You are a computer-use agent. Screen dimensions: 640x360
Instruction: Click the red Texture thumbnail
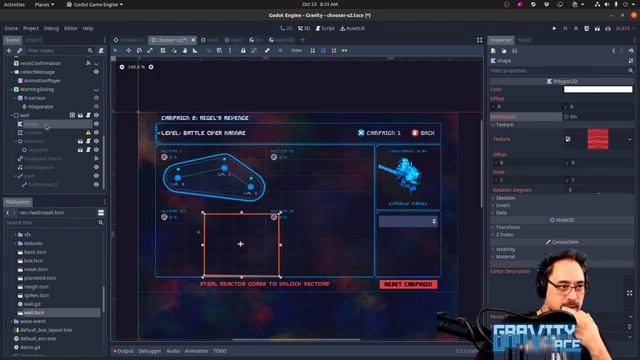[x=598, y=139]
